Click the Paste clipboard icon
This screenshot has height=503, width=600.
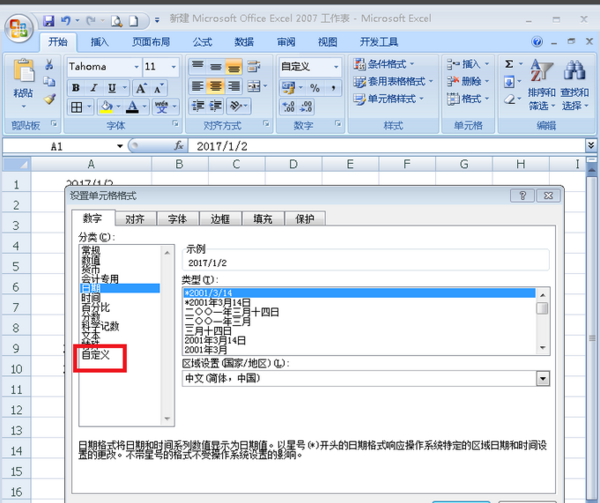pos(23,71)
